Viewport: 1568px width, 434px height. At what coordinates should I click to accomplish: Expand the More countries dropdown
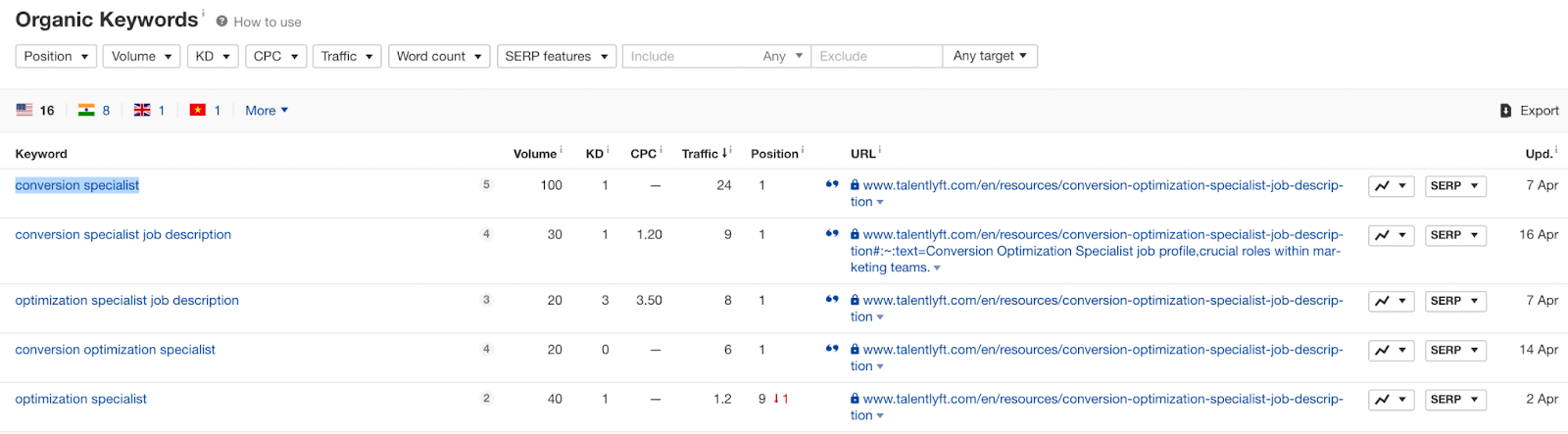click(267, 111)
